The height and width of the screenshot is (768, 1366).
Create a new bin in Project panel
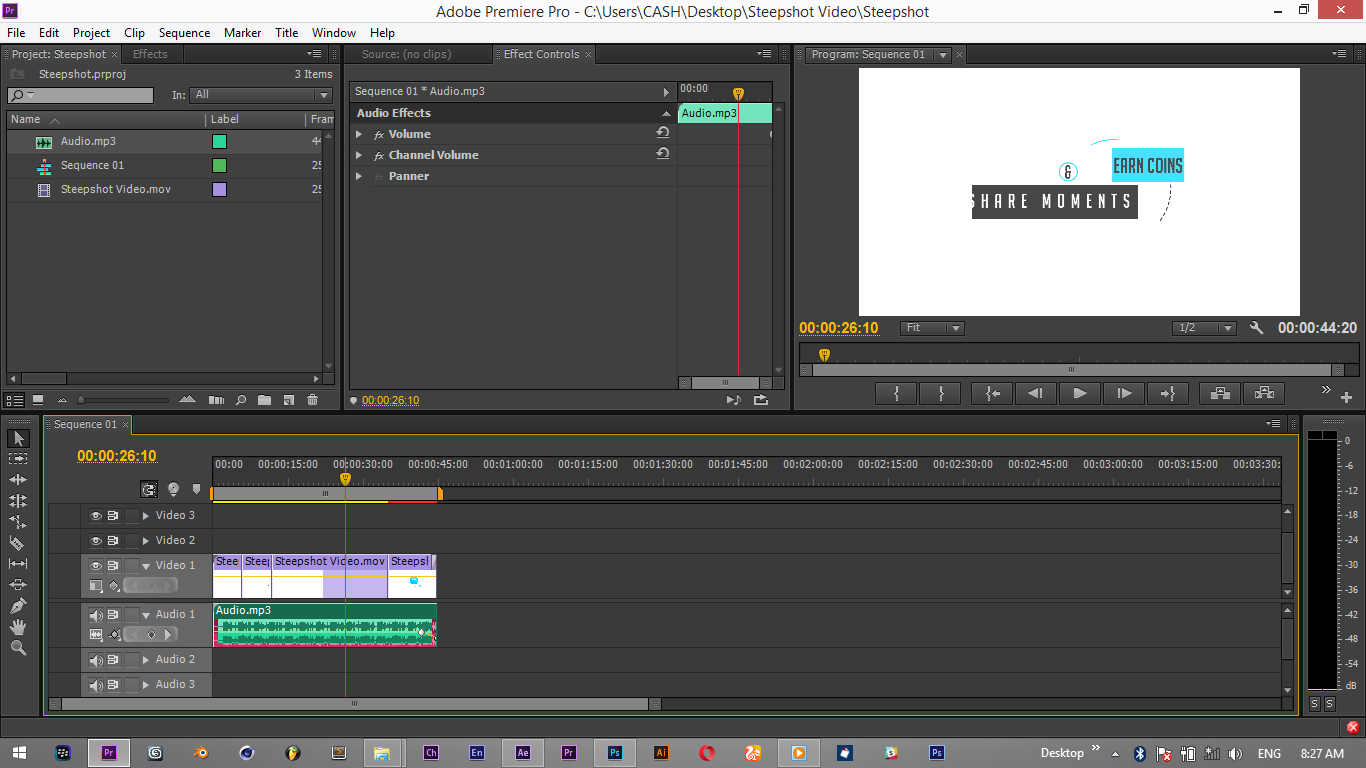pos(264,400)
